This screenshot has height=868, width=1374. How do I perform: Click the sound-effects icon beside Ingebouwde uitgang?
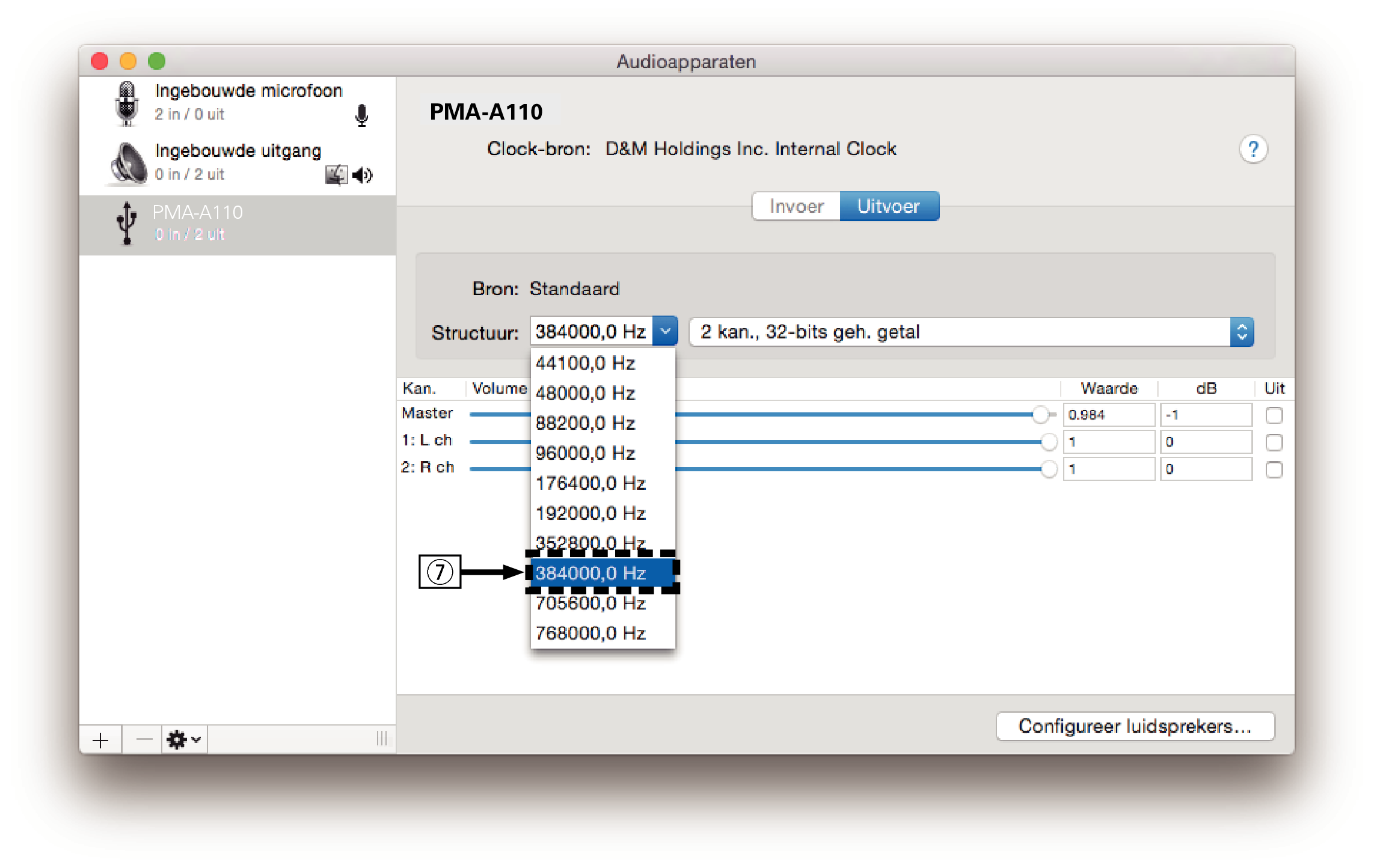point(336,174)
